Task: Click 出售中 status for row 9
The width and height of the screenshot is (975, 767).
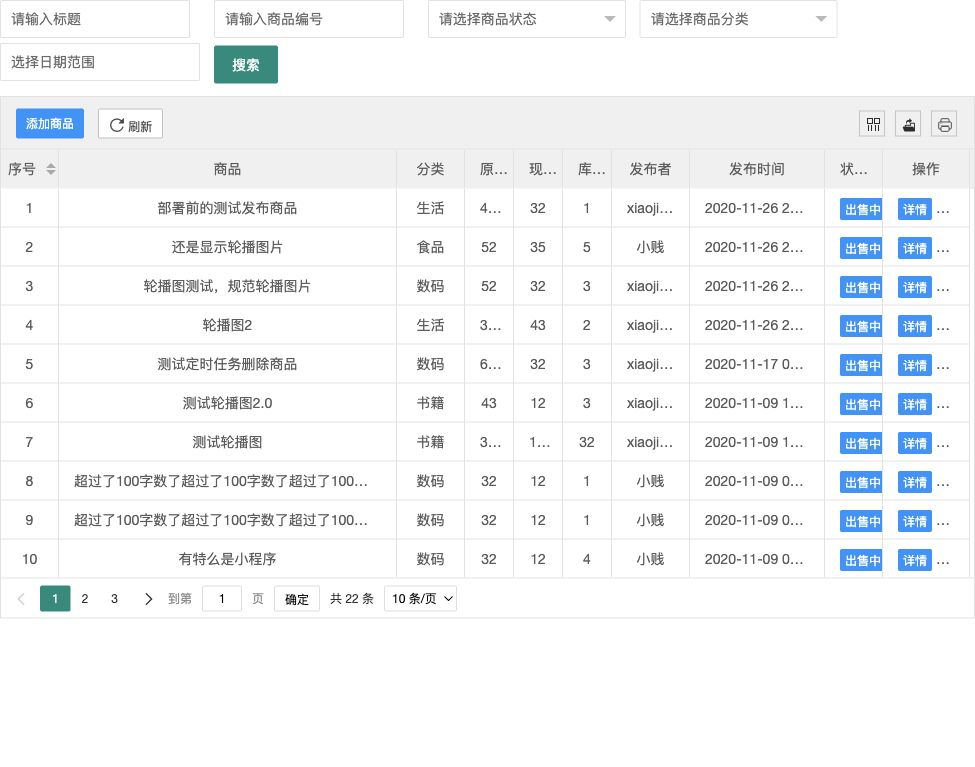Action: pos(861,521)
